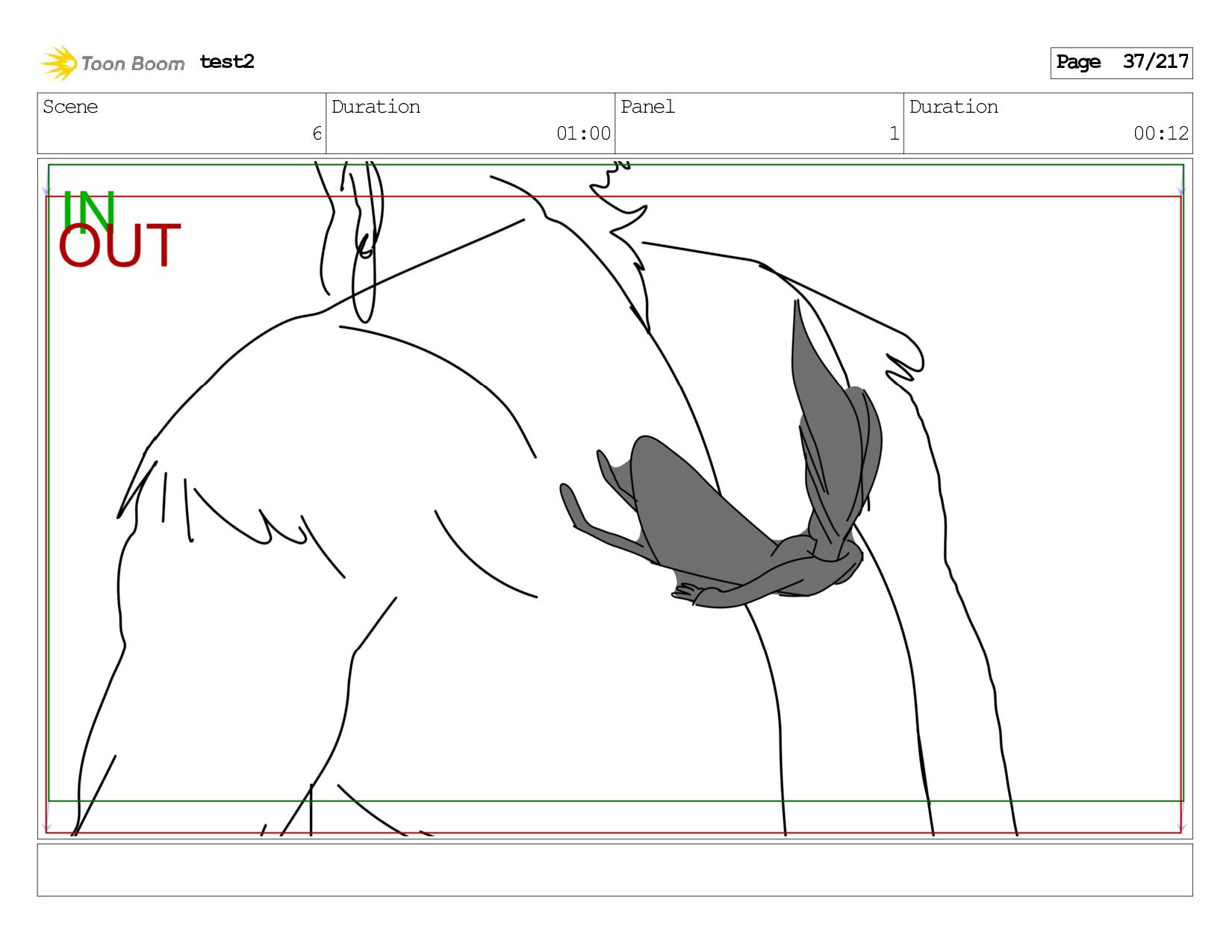Select the 'test2' project title text

click(x=227, y=61)
